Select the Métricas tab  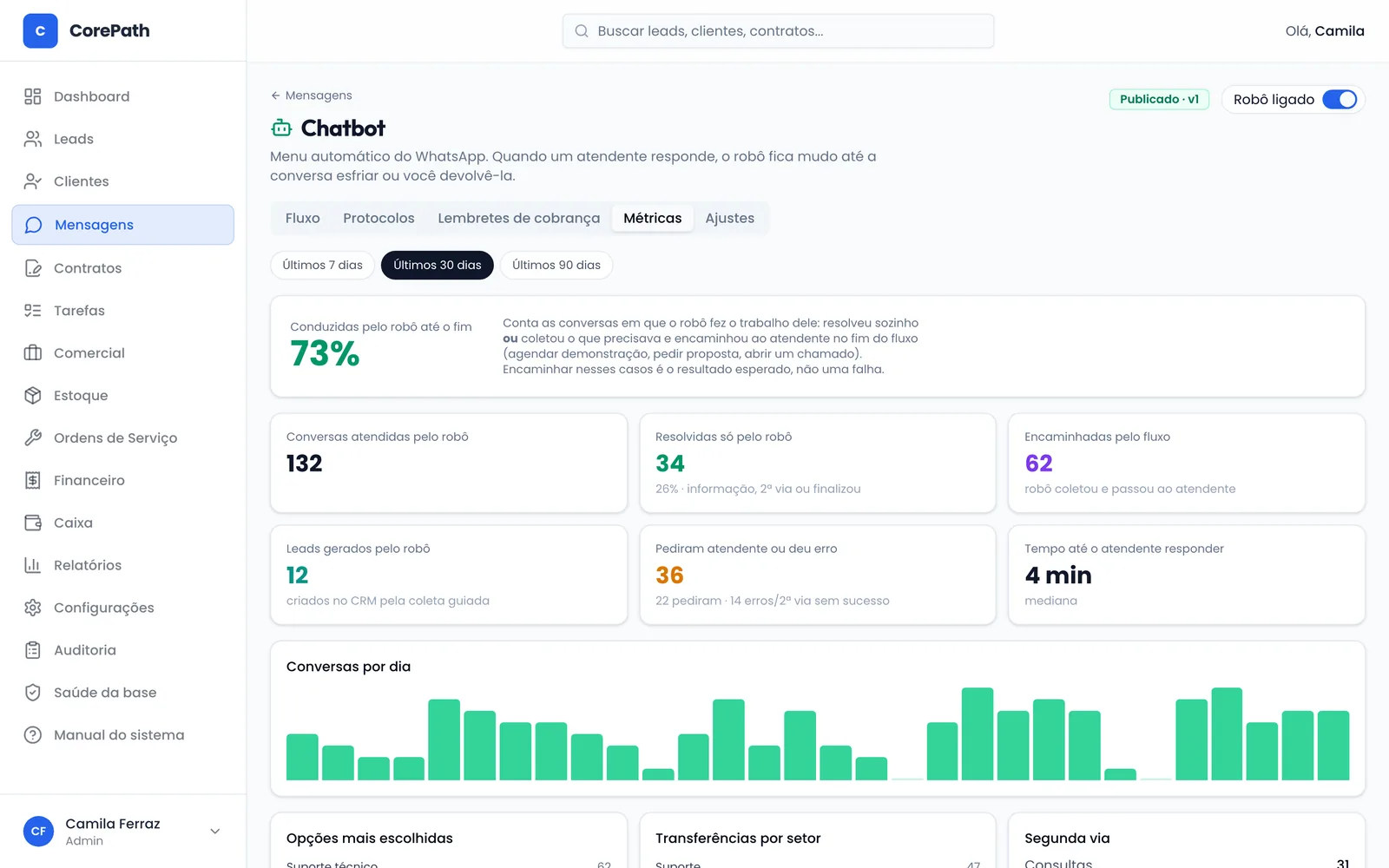pos(653,218)
